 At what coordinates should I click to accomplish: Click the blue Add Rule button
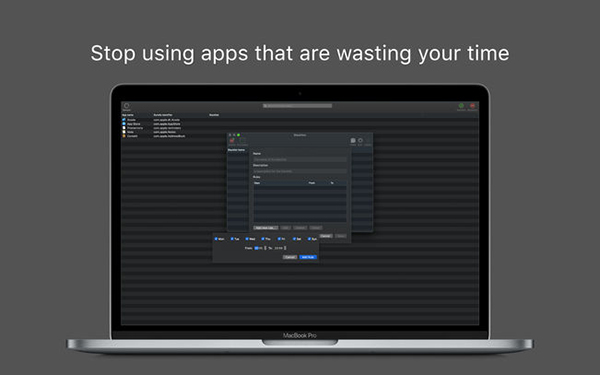[308, 257]
